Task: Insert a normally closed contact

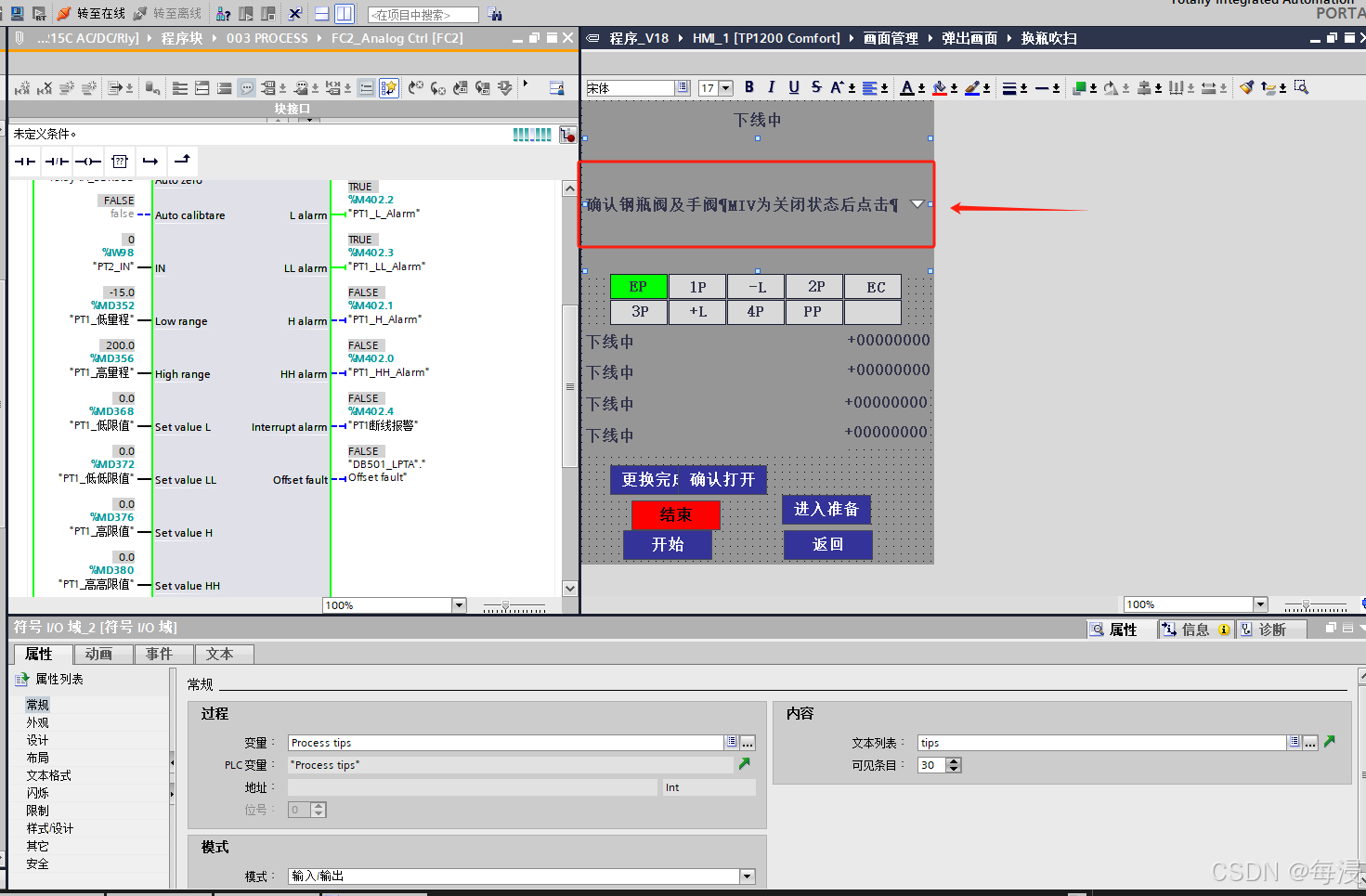Action: click(x=57, y=162)
